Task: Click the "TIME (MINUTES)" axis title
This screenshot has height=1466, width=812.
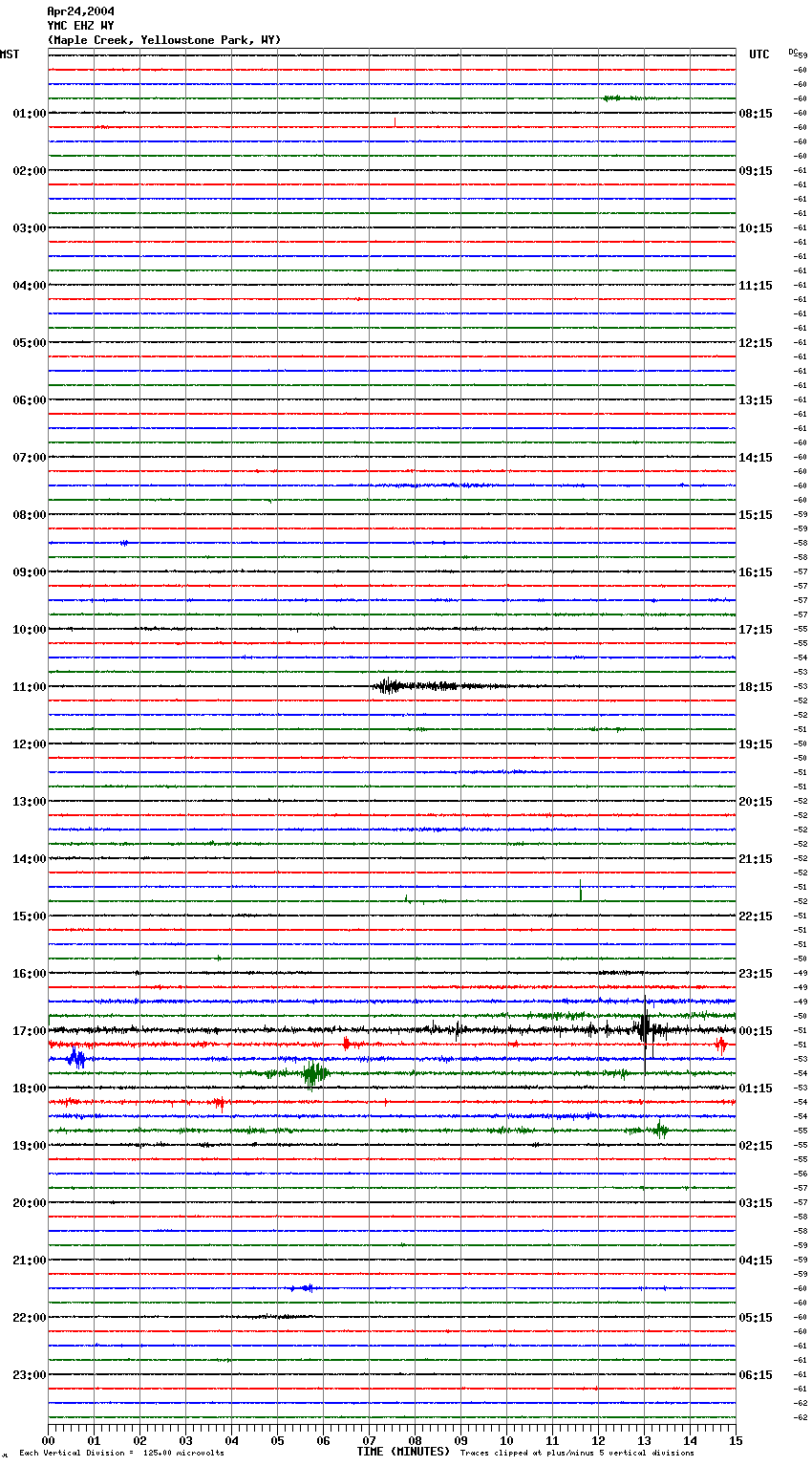Action: point(403,1452)
